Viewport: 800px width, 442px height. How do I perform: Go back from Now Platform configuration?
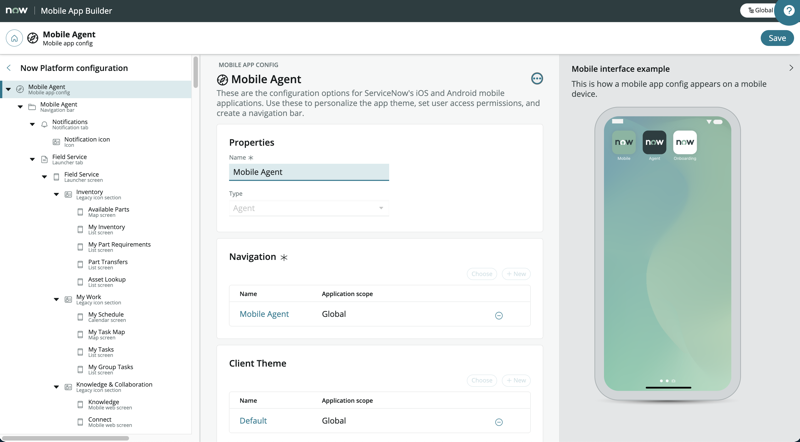pos(9,68)
